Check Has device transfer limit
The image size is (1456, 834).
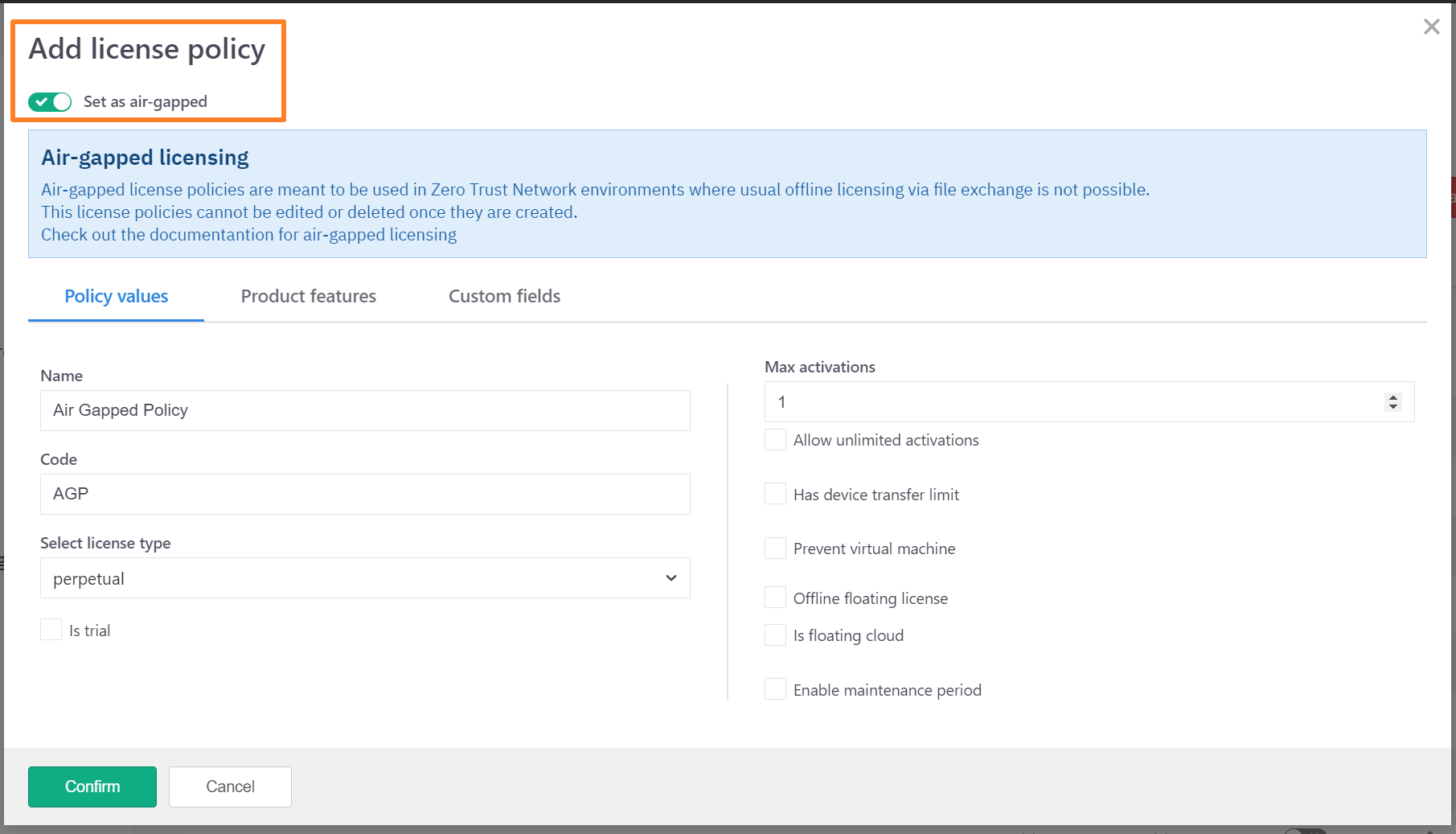[x=775, y=494]
